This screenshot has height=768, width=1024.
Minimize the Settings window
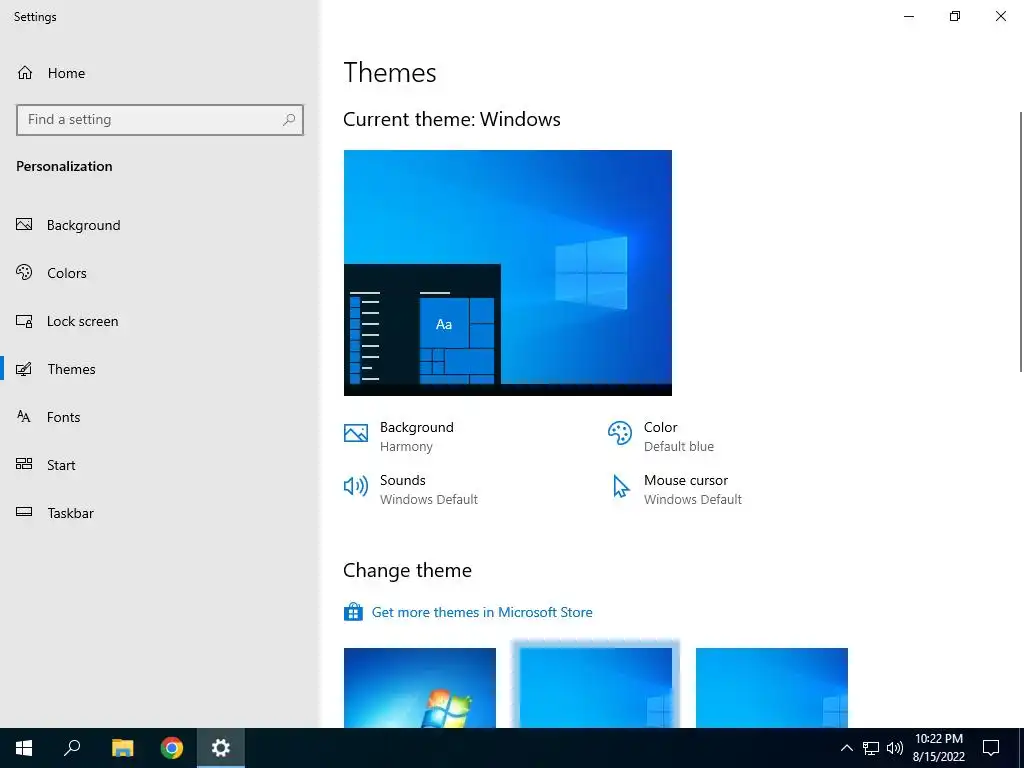pos(908,16)
